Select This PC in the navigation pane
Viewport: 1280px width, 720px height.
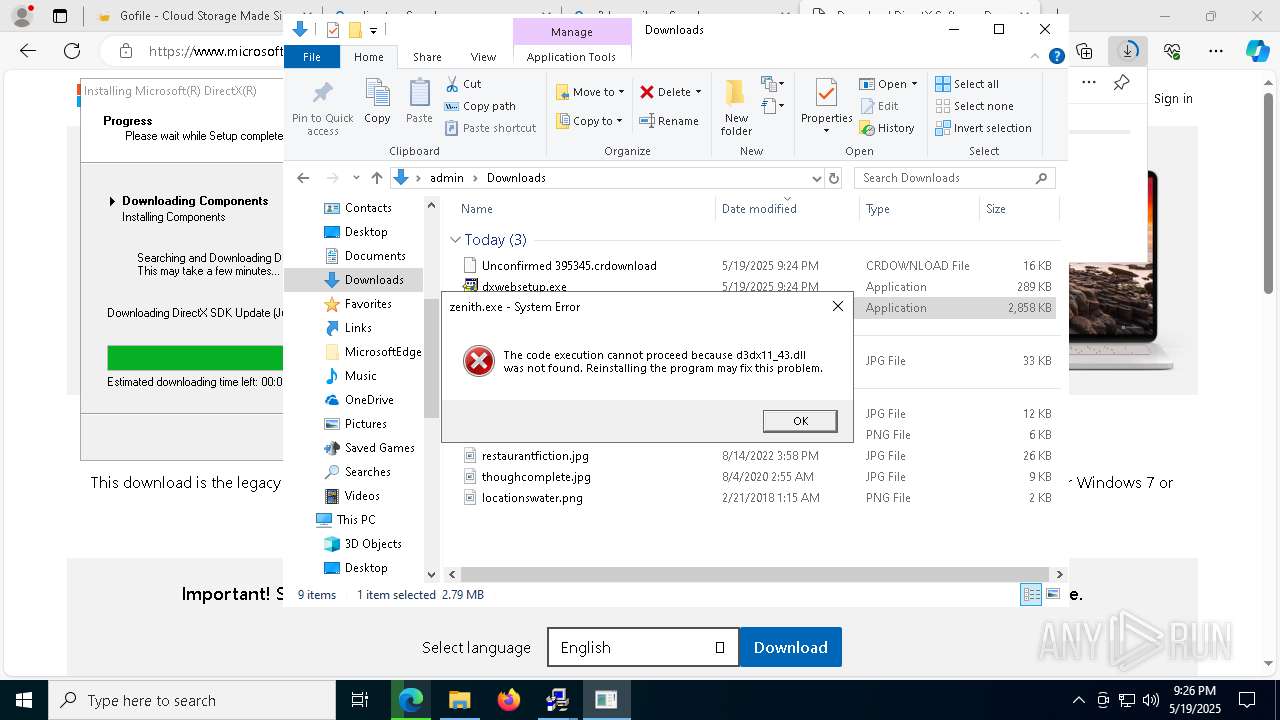[355, 520]
